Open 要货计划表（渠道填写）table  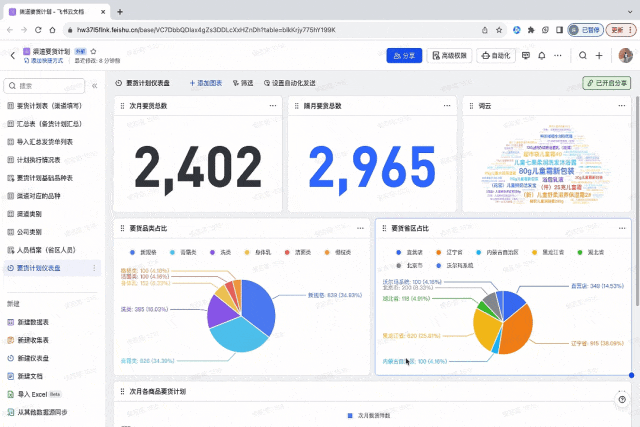coord(49,106)
